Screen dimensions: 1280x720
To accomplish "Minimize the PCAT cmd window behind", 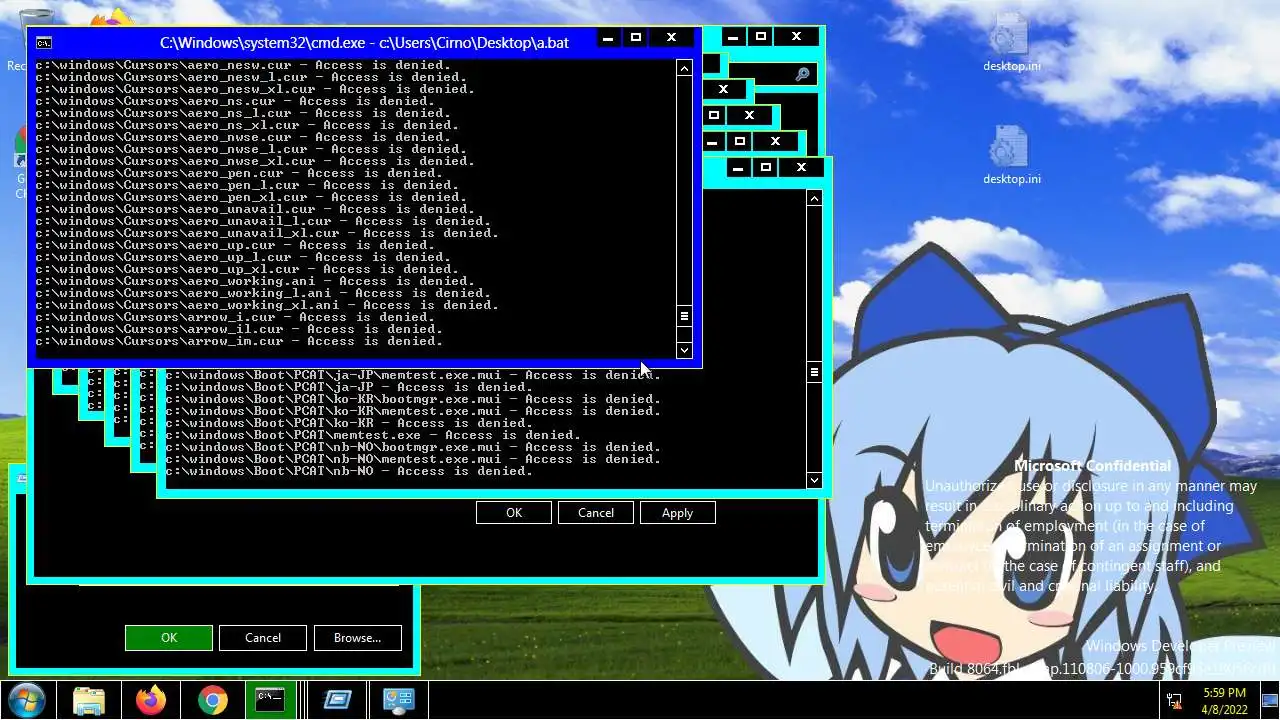I will coord(738,168).
